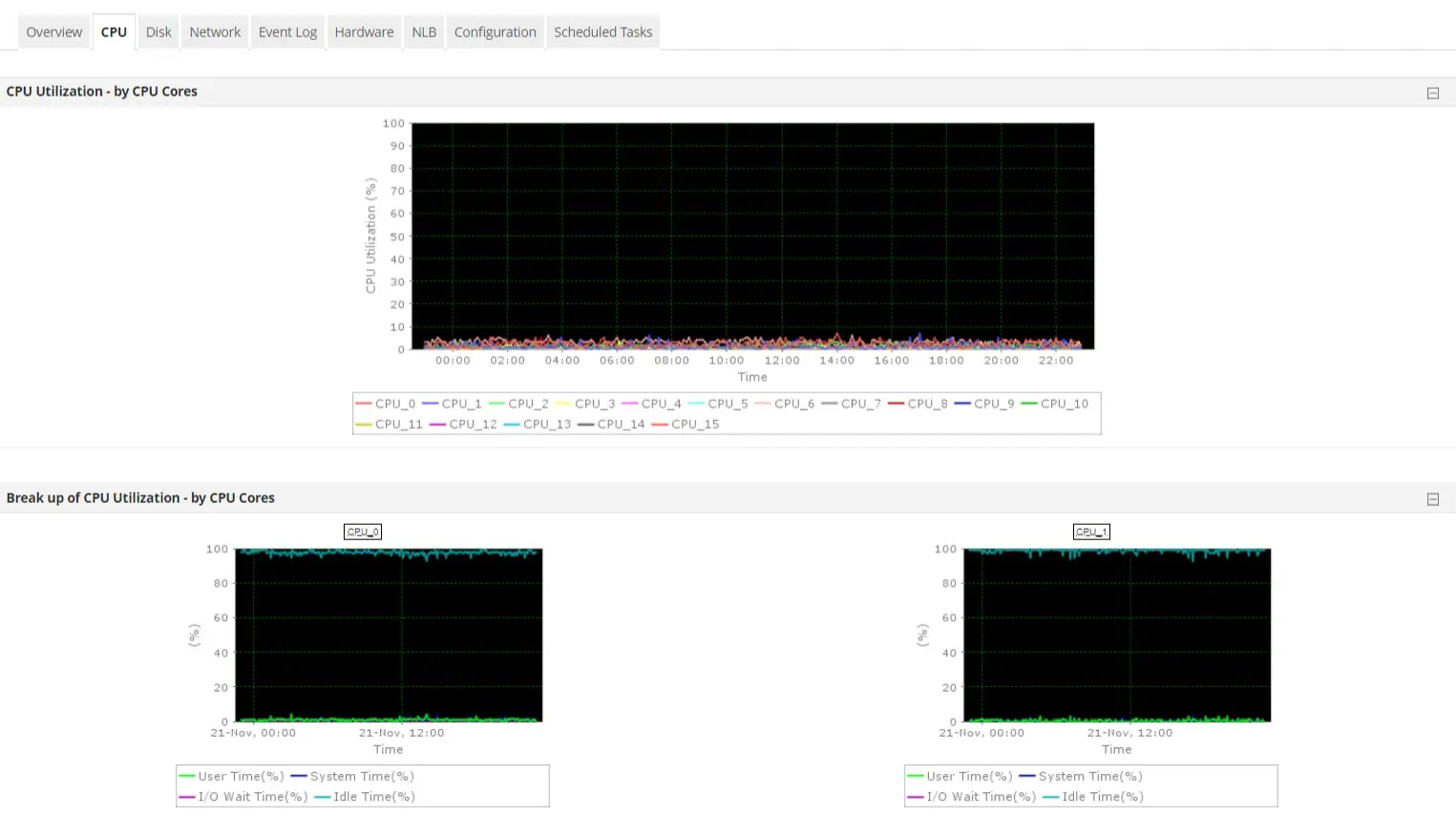The height and width of the screenshot is (816, 1456).
Task: Select the CPU_9 legend entry
Action: point(984,404)
